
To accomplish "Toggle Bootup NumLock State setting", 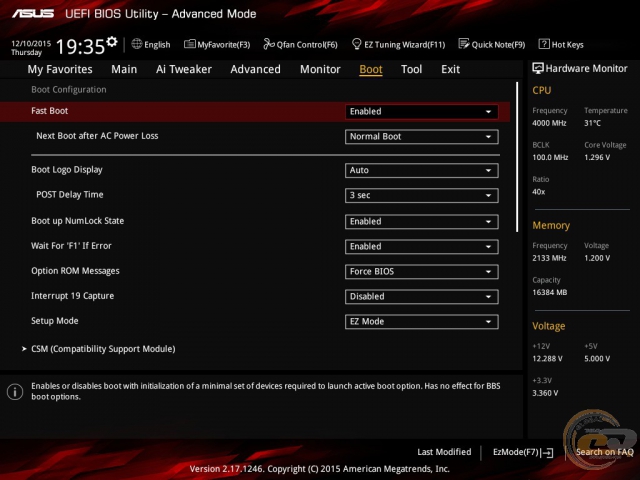I will (x=421, y=221).
